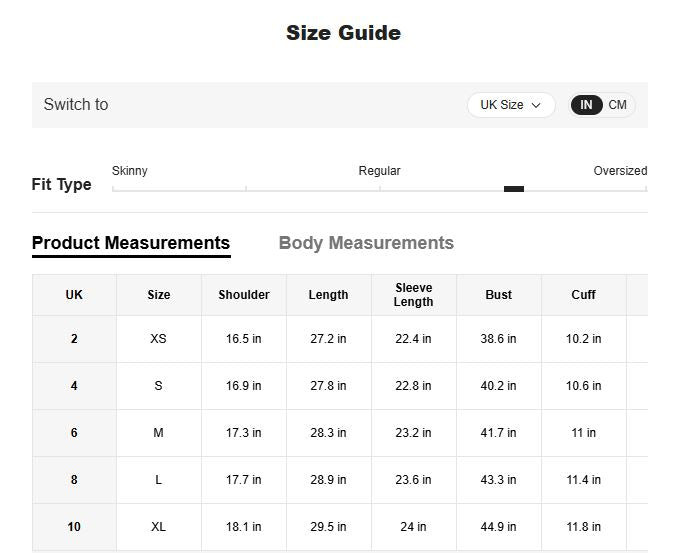Click the Bust column header
The width and height of the screenshot is (678, 553).
coord(498,295)
